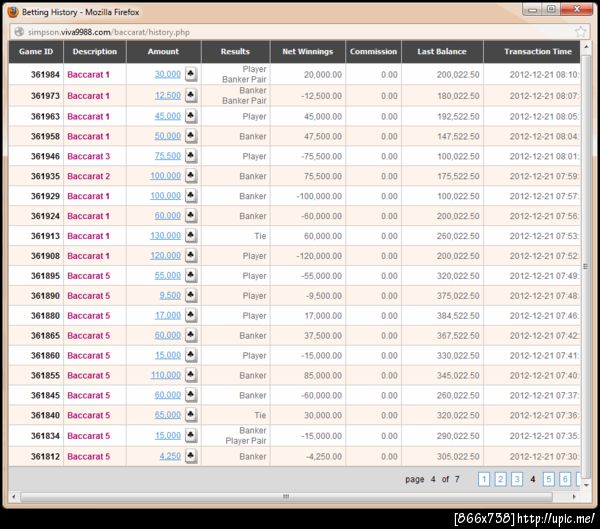
Task: Click the Amount column header
Action: [163, 52]
